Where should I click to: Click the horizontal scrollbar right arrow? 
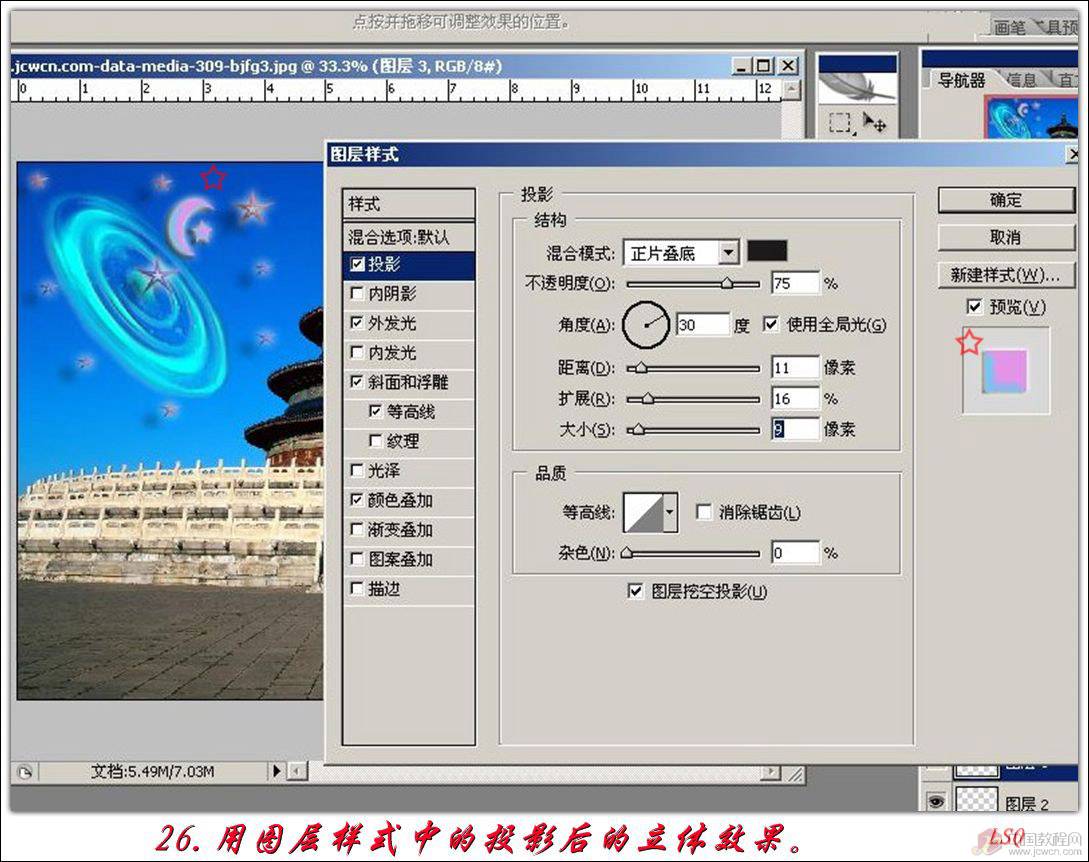pyautogui.click(x=770, y=772)
